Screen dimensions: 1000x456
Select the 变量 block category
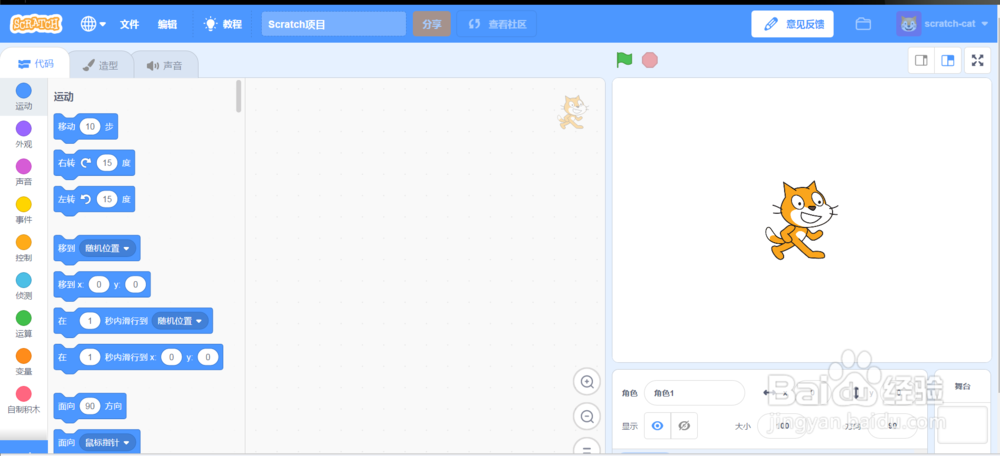tap(24, 362)
